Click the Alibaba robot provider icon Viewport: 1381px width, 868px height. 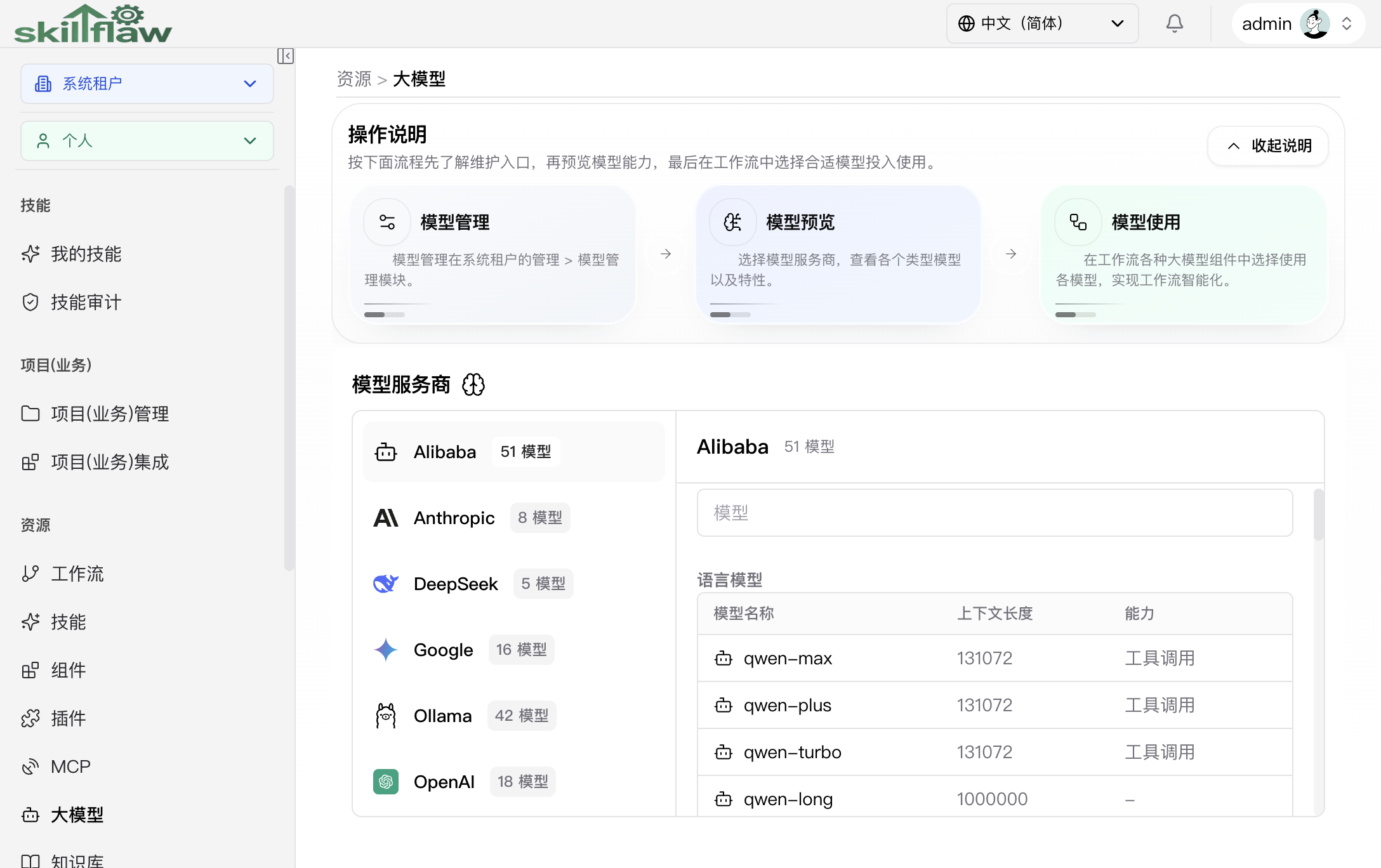pos(386,452)
